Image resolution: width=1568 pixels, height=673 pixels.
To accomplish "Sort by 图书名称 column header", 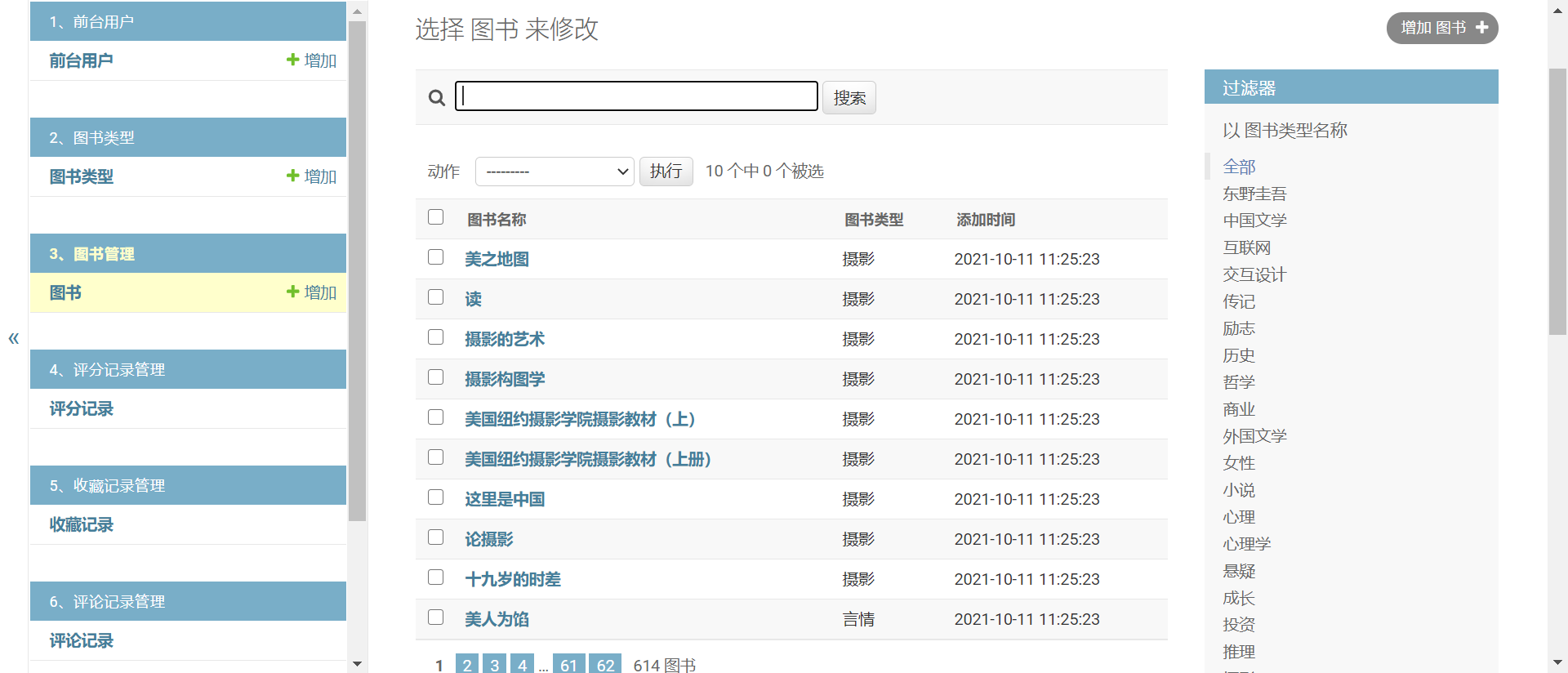I will tap(497, 220).
